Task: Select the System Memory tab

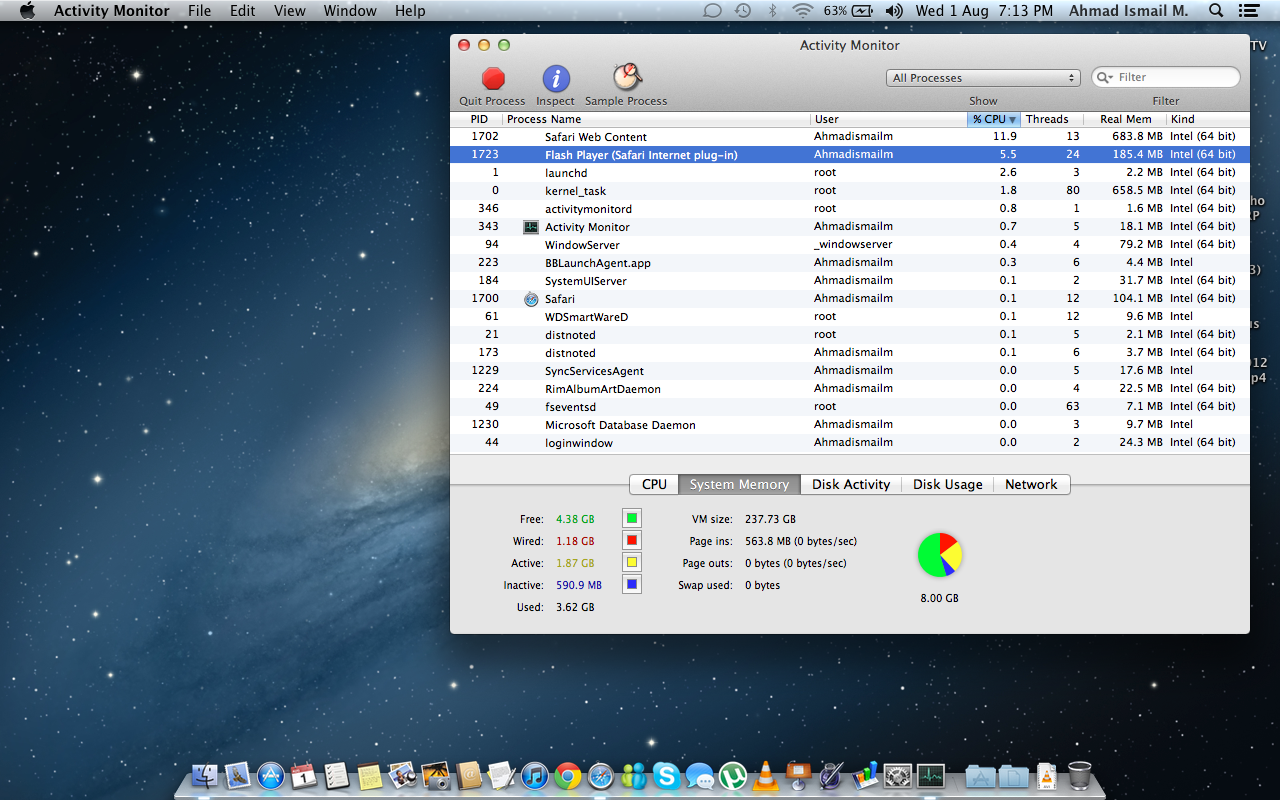Action: [x=739, y=484]
